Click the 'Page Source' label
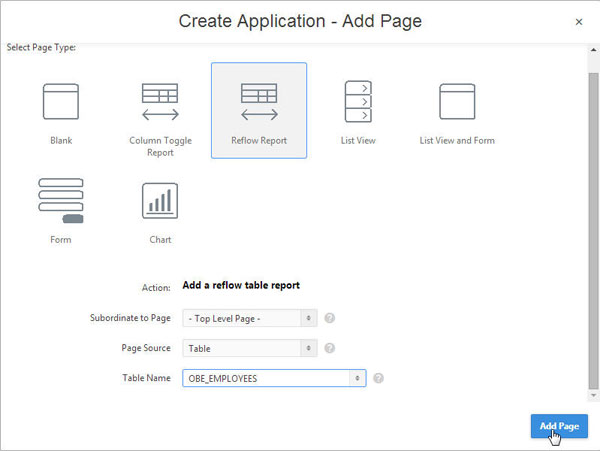This screenshot has width=600, height=451. click(146, 348)
